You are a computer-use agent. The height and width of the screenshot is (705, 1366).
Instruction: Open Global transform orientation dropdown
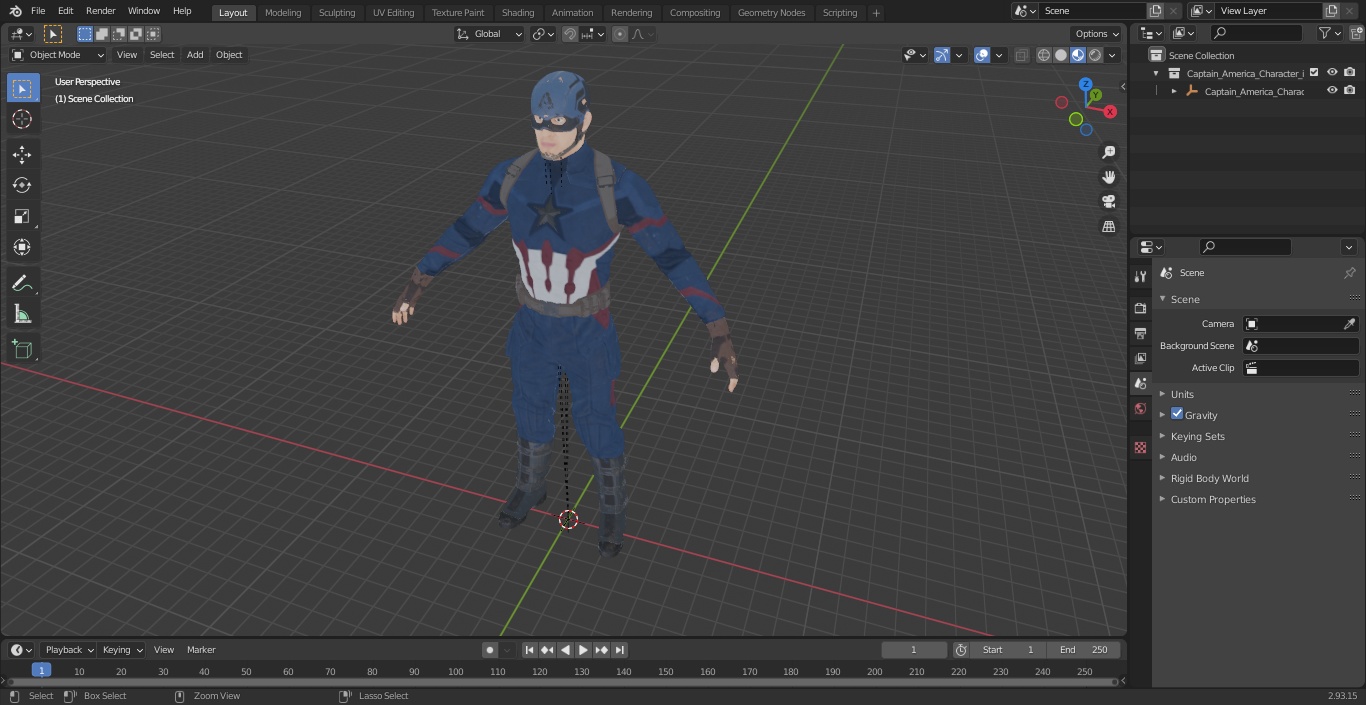(490, 34)
